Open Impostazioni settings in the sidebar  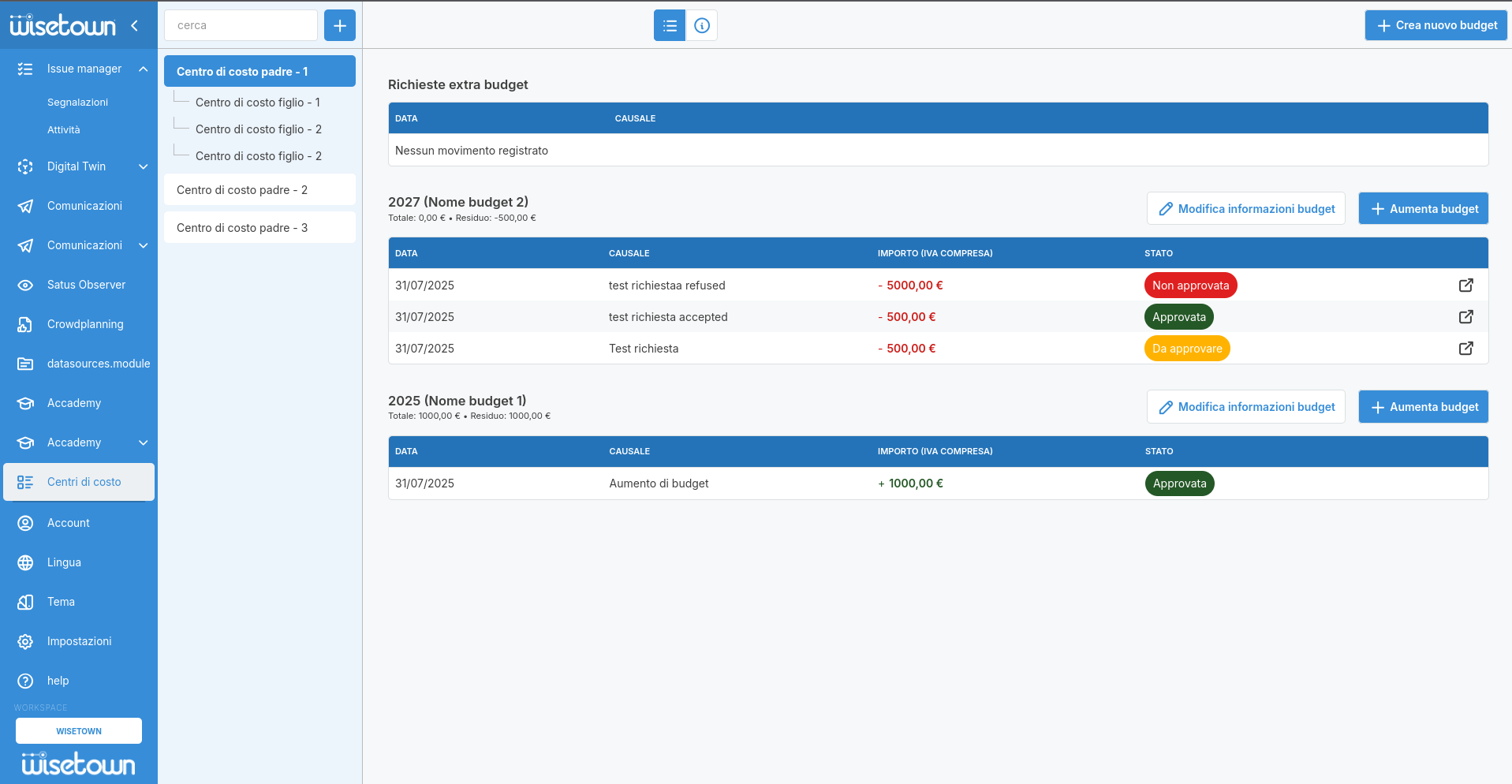[79, 641]
